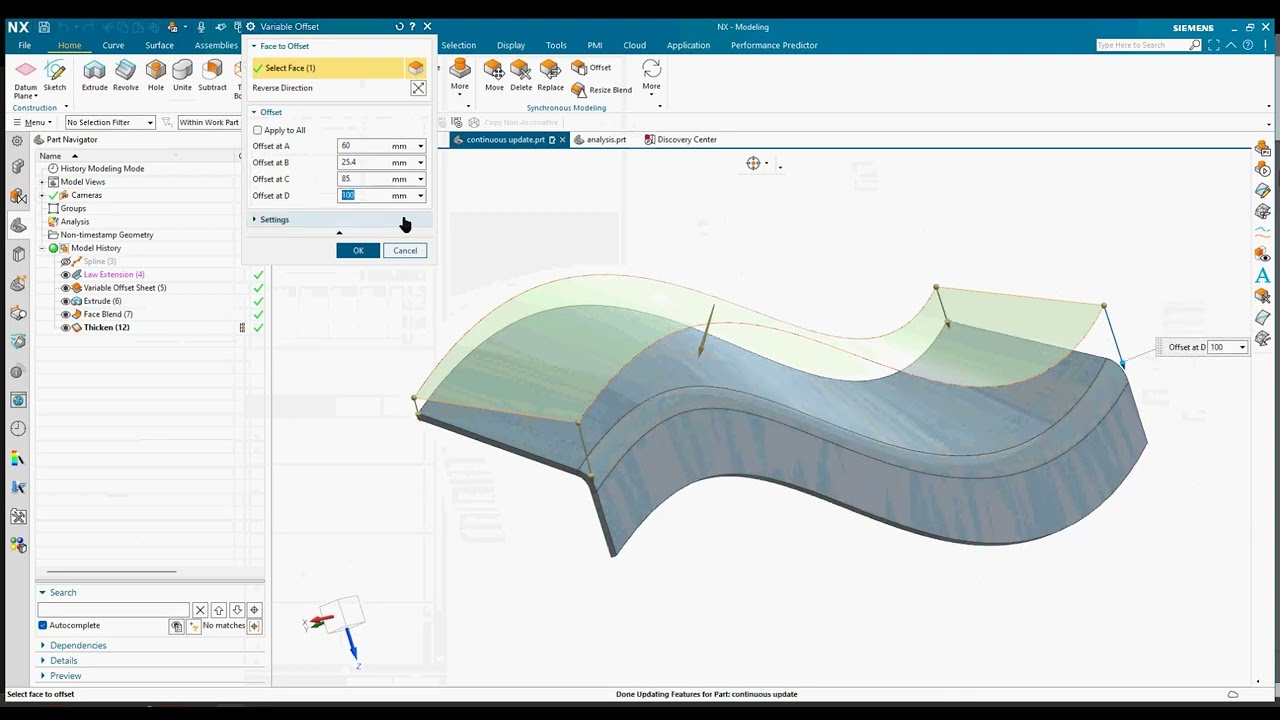Open the File menu

pyautogui.click(x=24, y=45)
